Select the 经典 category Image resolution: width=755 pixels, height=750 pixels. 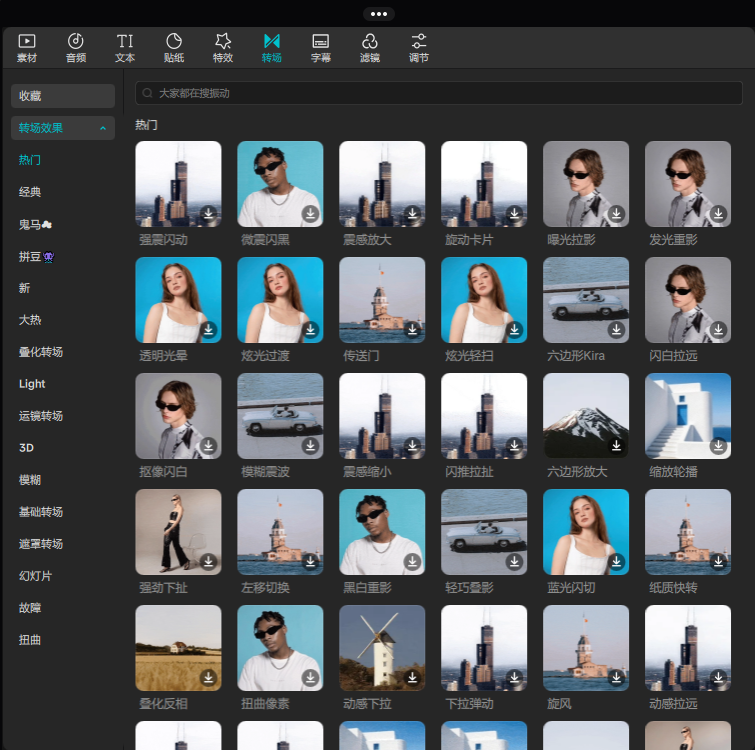[30, 192]
